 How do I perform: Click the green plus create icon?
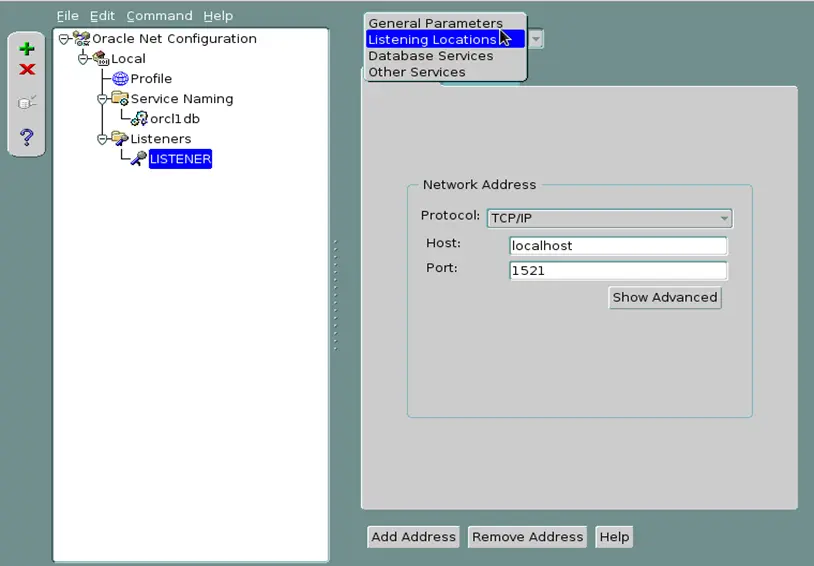[27, 49]
